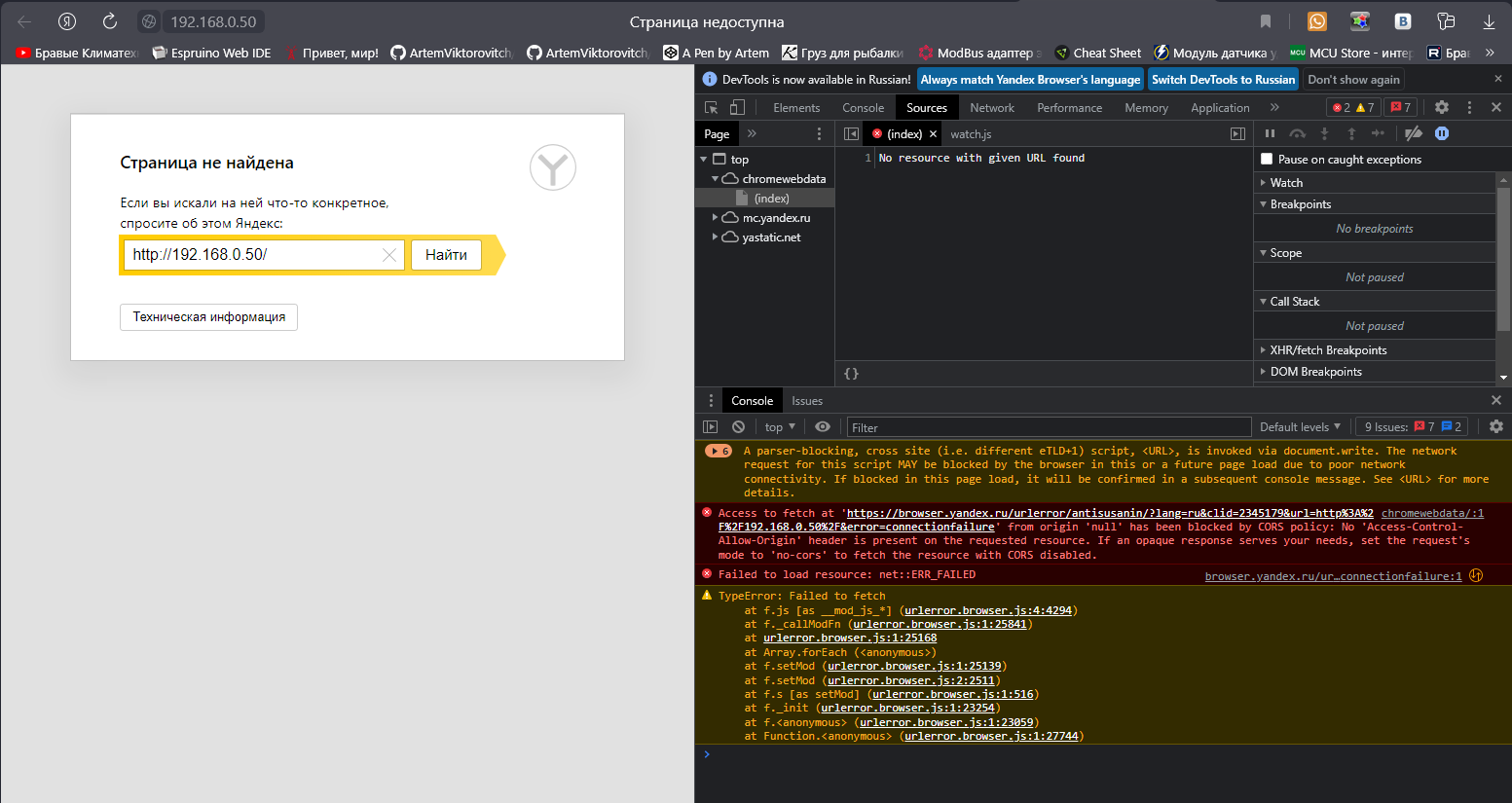Open the console context top dropdown
The width and height of the screenshot is (1512, 803).
tap(780, 426)
